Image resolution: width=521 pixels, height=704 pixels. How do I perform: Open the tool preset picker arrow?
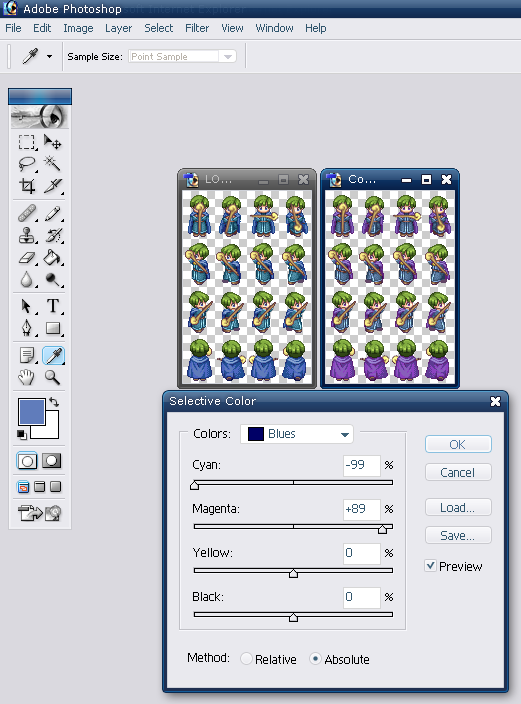[49, 57]
